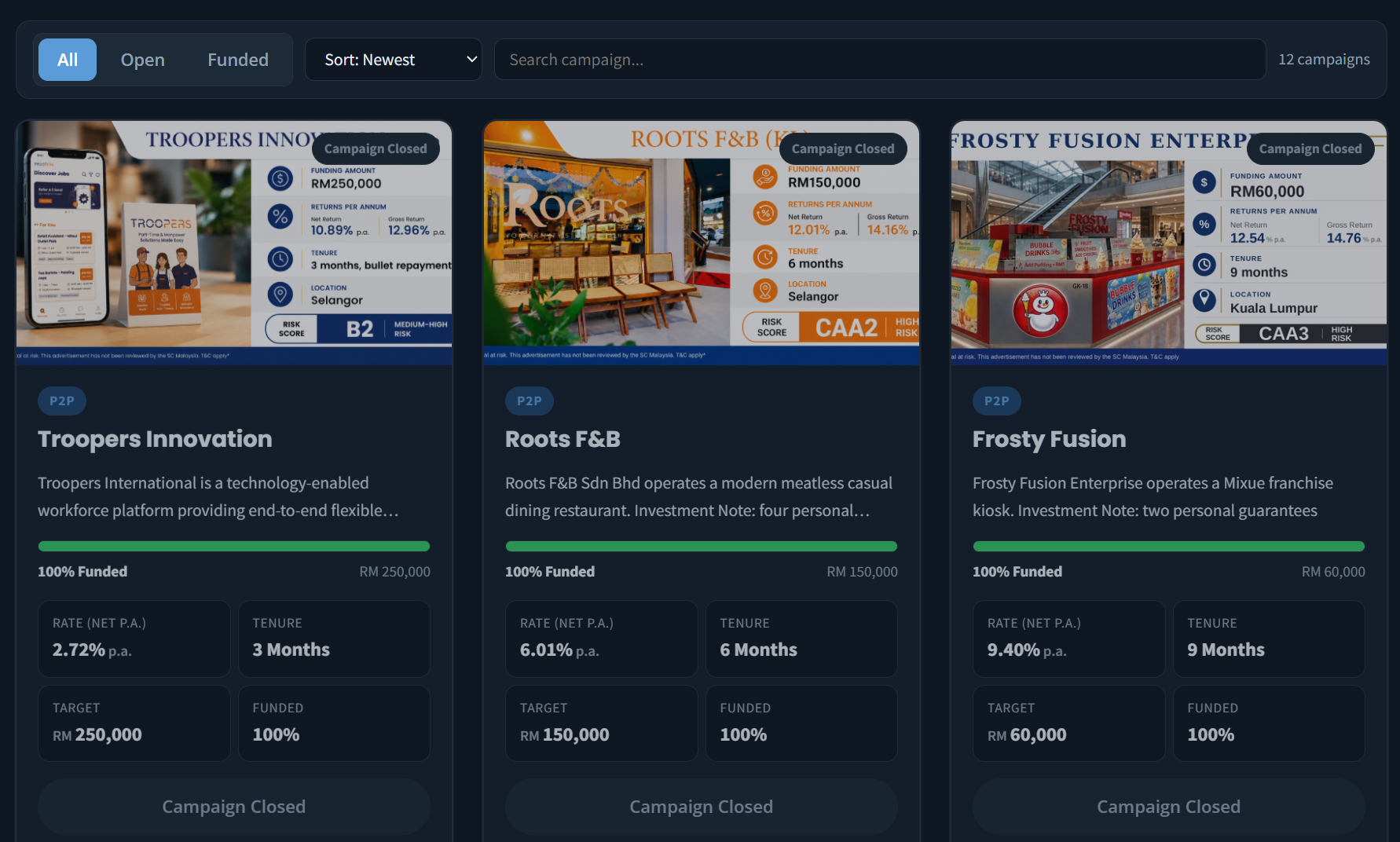
Task: Click the Troopers International description text
Action: [218, 496]
